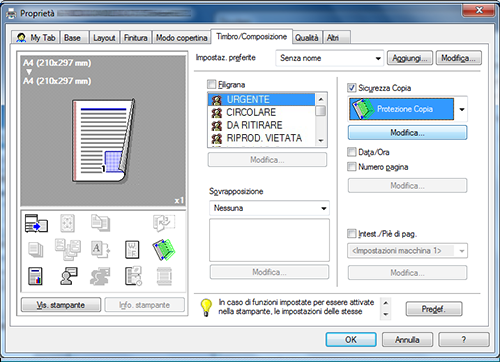Click the document with color chart icon
Image resolution: width=500 pixels, height=362 pixels.
coord(35,276)
